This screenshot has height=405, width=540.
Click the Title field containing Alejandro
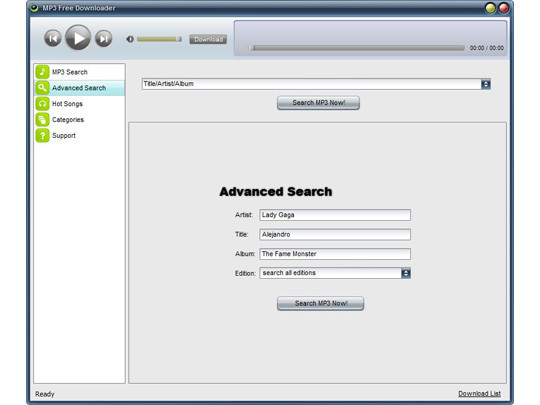[x=335, y=235]
